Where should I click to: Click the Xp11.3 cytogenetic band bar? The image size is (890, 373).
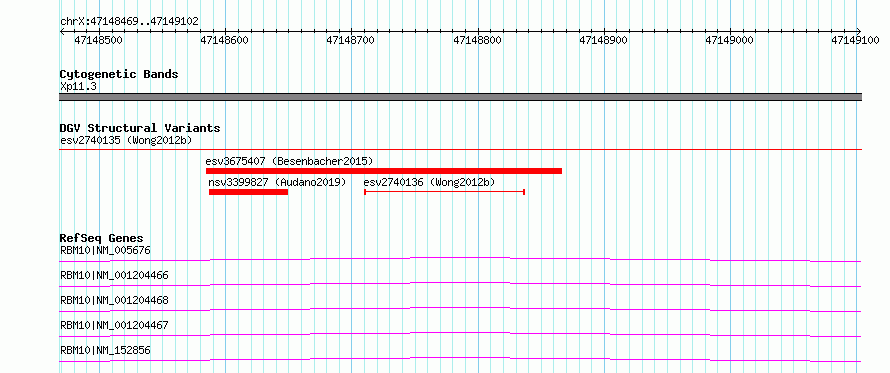(460, 97)
